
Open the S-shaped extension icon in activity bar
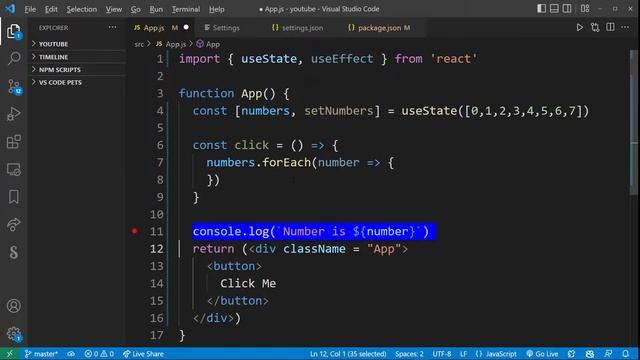click(x=13, y=252)
